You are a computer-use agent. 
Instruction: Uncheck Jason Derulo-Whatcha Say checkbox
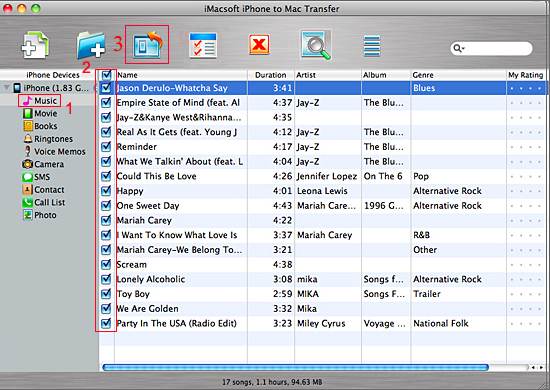tap(106, 88)
